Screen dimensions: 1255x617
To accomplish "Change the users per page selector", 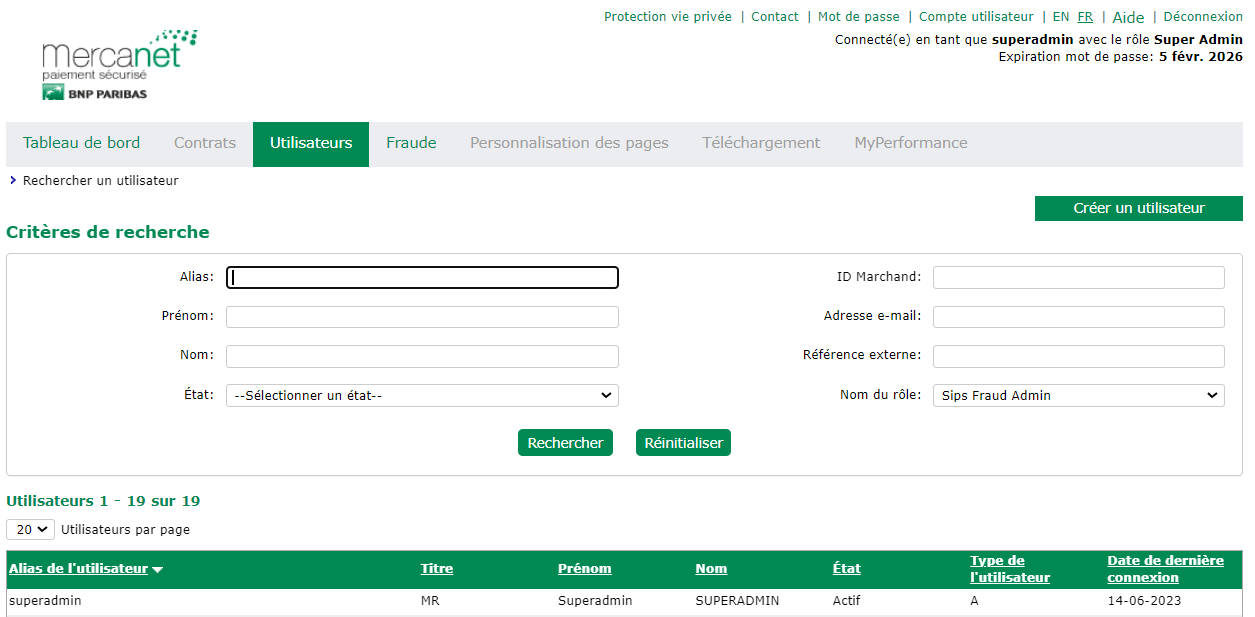I will (30, 530).
